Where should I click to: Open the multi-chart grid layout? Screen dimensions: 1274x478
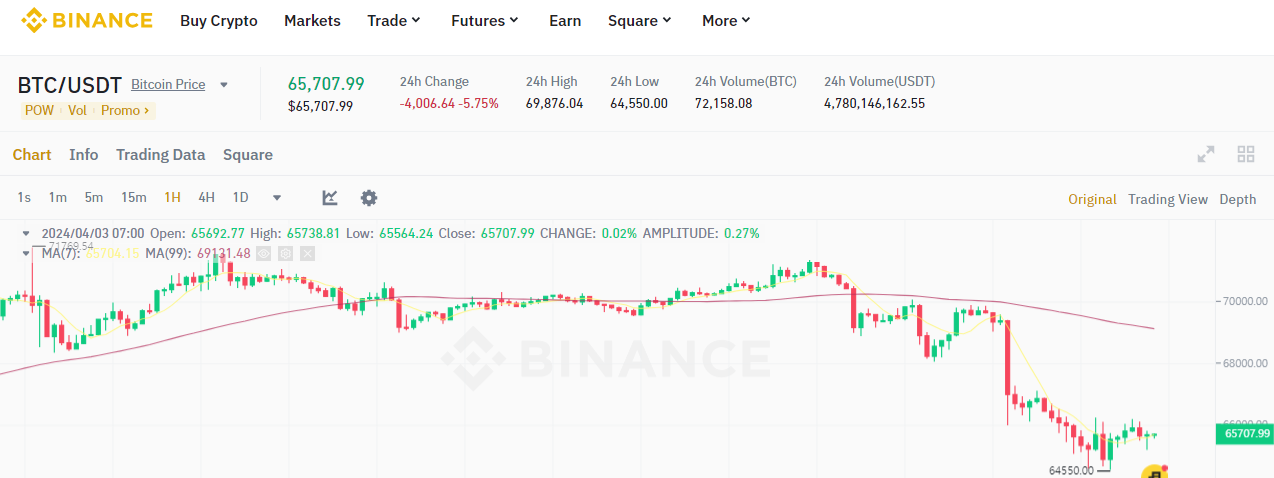coord(1246,154)
